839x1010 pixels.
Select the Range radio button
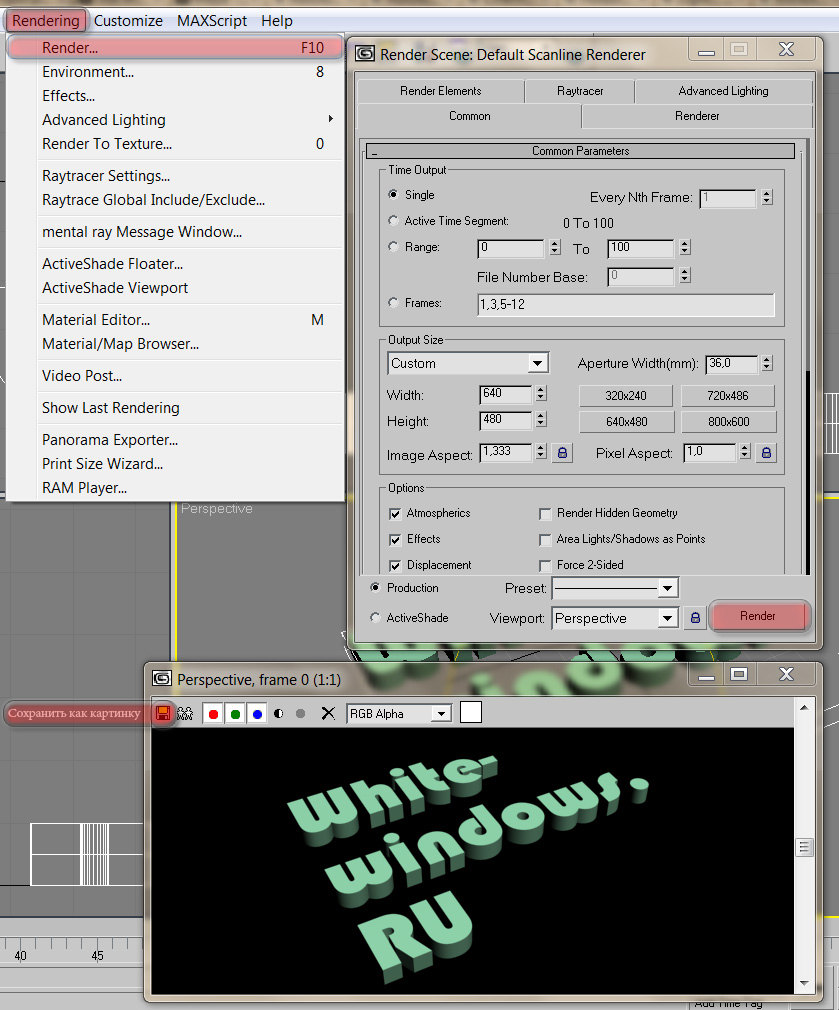point(393,247)
